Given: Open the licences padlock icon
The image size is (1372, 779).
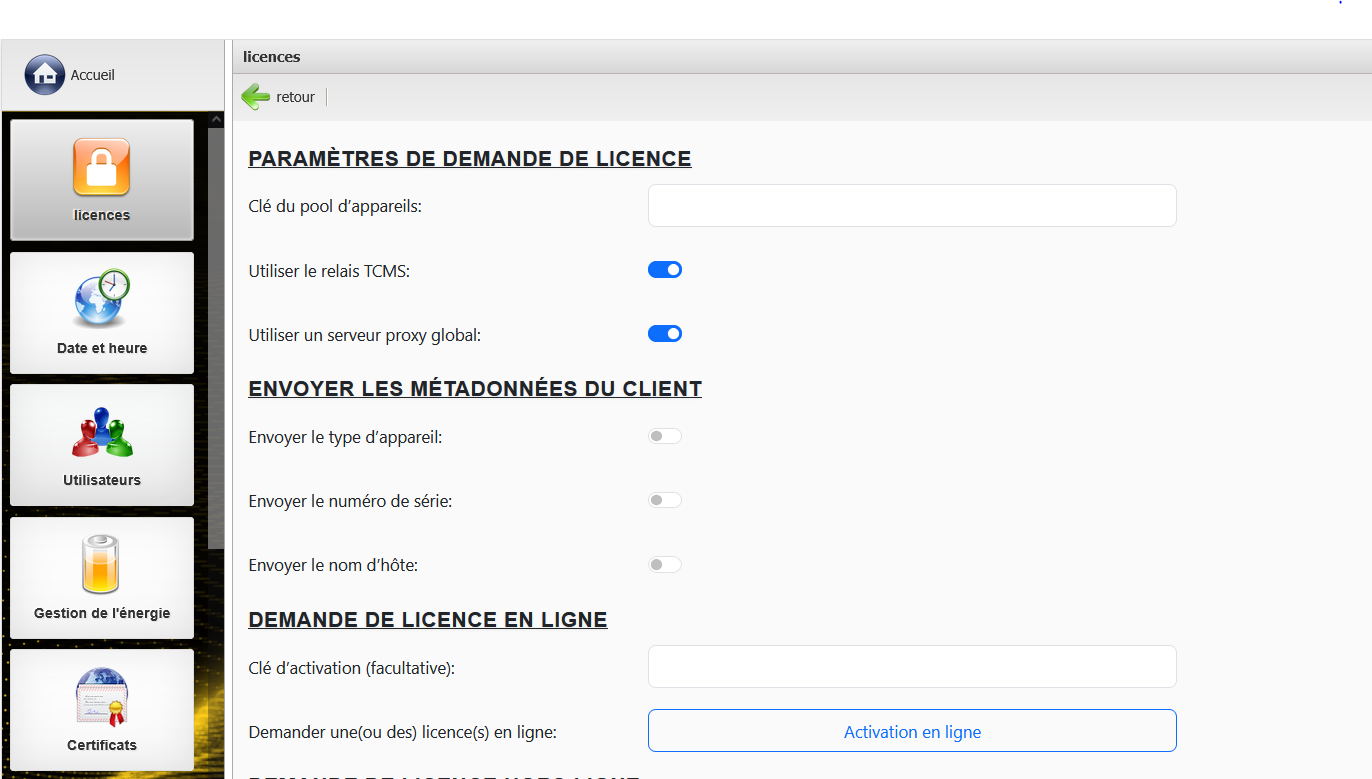Looking at the screenshot, I should click(x=101, y=167).
